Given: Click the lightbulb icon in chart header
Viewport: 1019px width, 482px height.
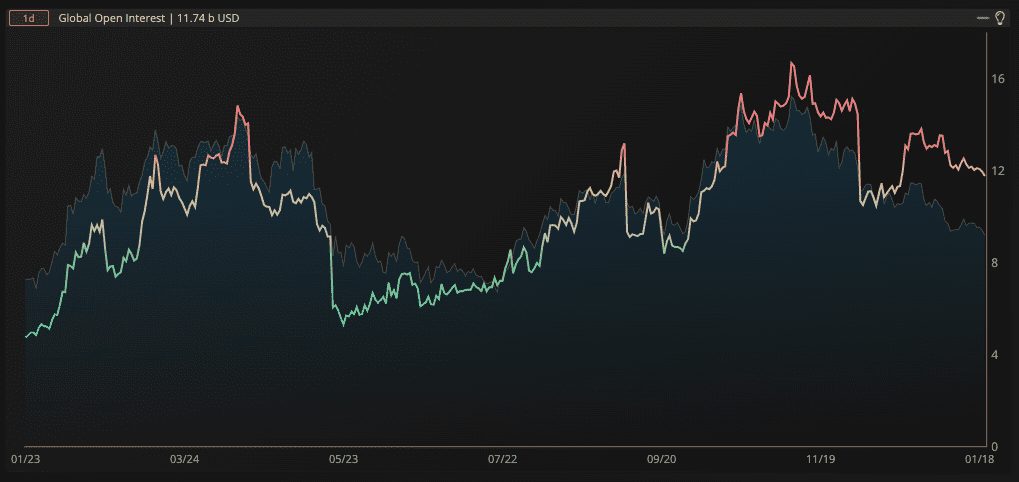Looking at the screenshot, I should click(998, 18).
